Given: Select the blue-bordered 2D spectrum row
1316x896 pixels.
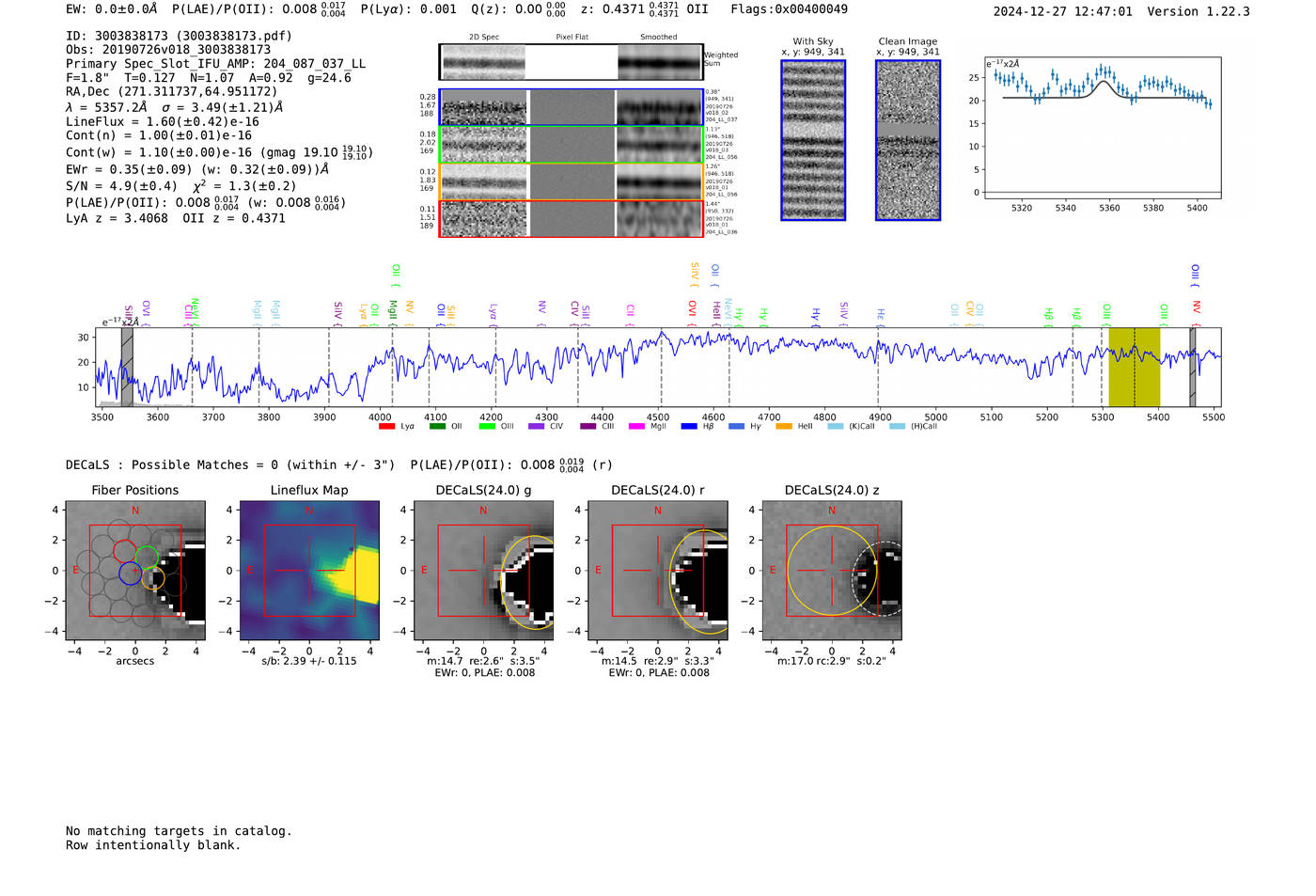Looking at the screenshot, I should [x=571, y=108].
